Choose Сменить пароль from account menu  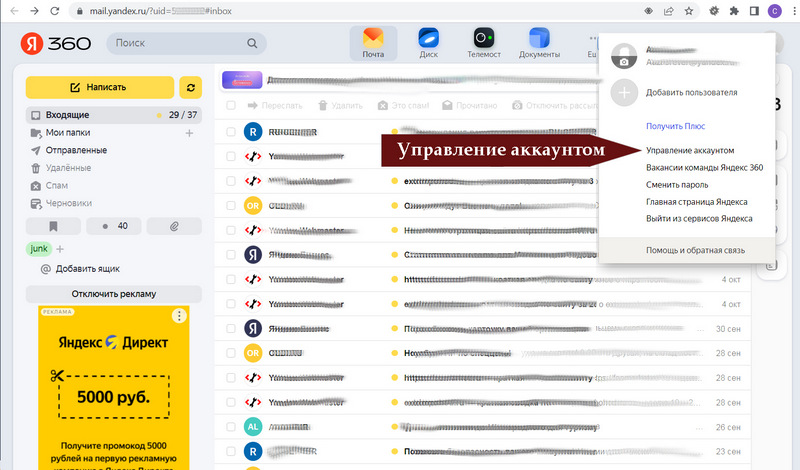click(x=683, y=184)
